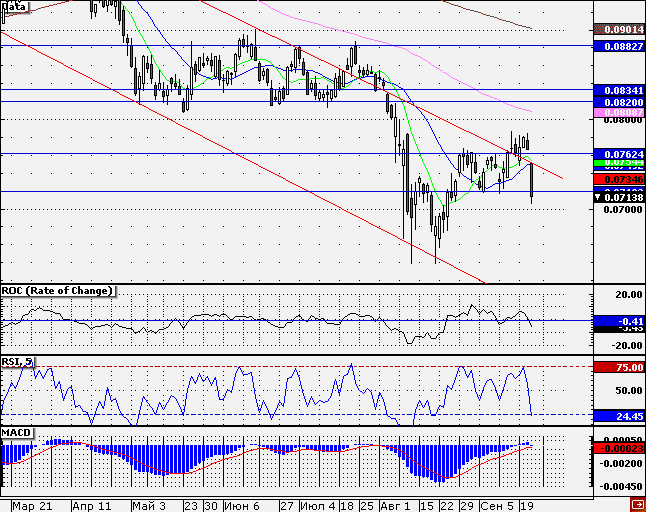Click the brown 0.09014 price marker
This screenshot has width=646, height=512.
point(617,30)
